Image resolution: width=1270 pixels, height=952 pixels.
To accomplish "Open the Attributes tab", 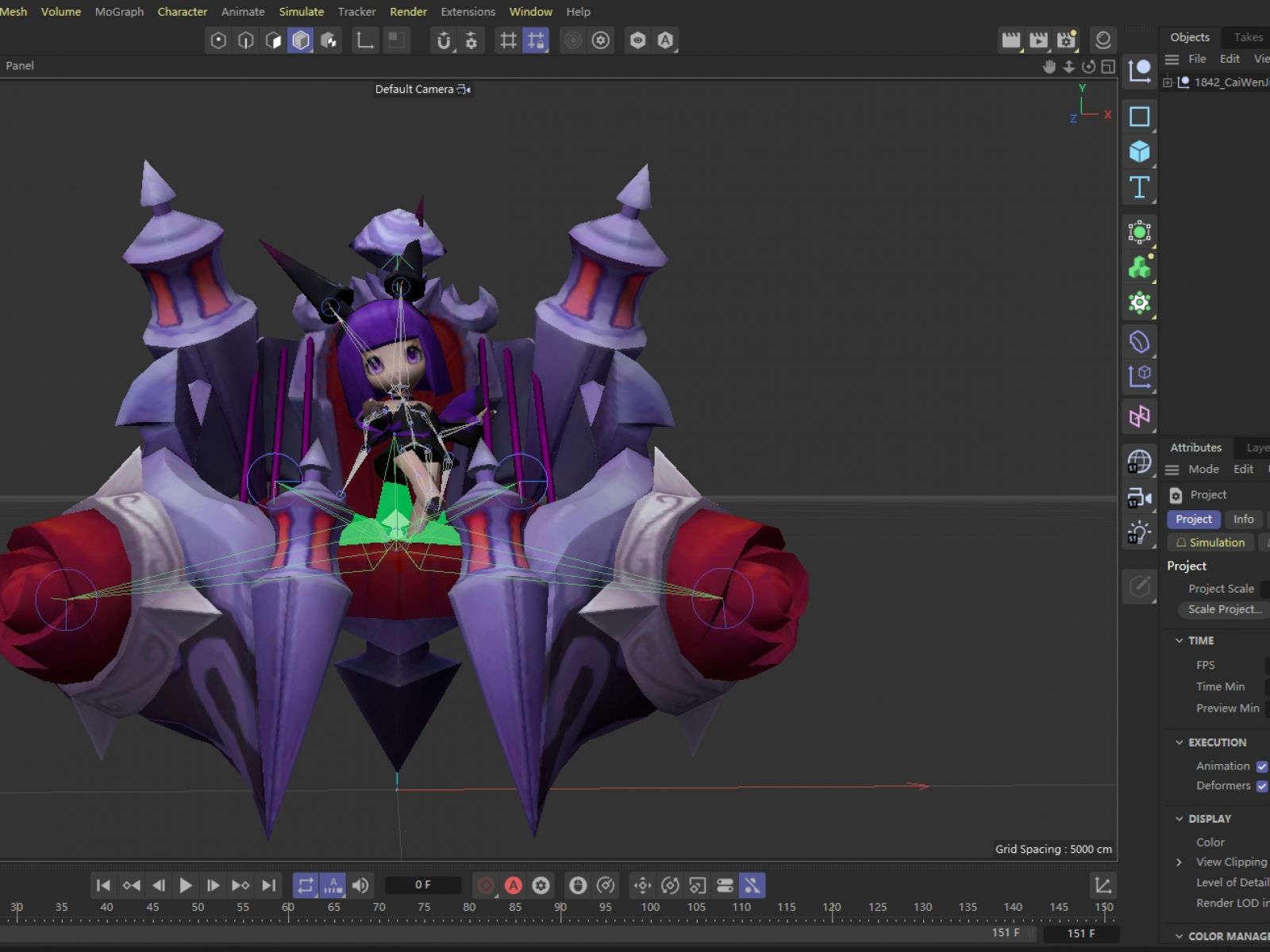I will click(1195, 447).
